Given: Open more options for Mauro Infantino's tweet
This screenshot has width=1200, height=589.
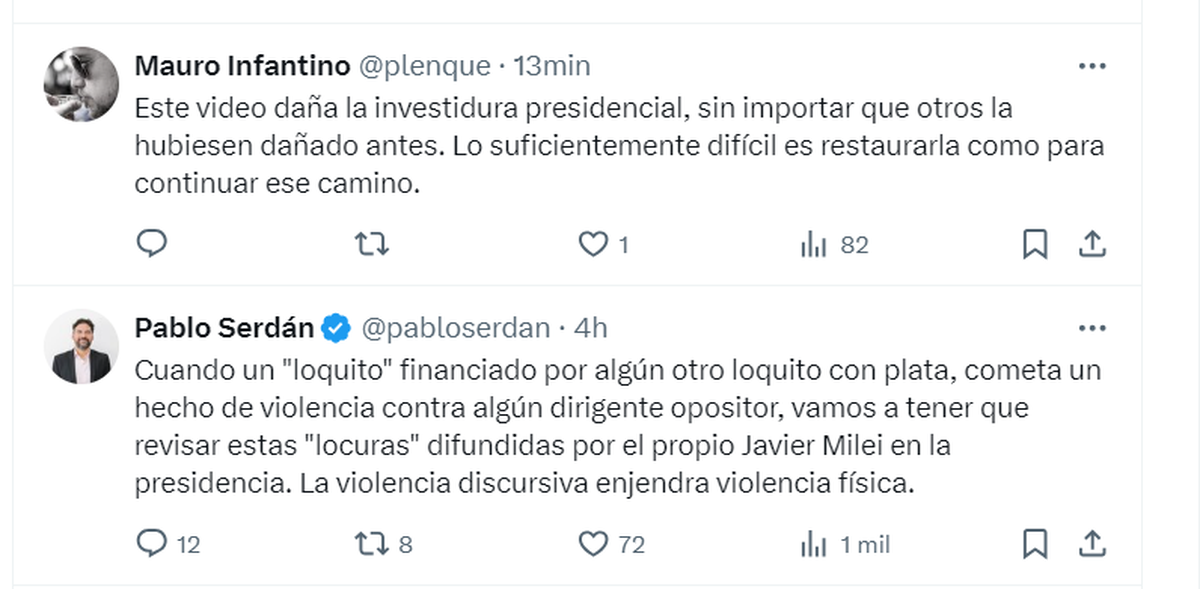Looking at the screenshot, I should [x=1091, y=66].
